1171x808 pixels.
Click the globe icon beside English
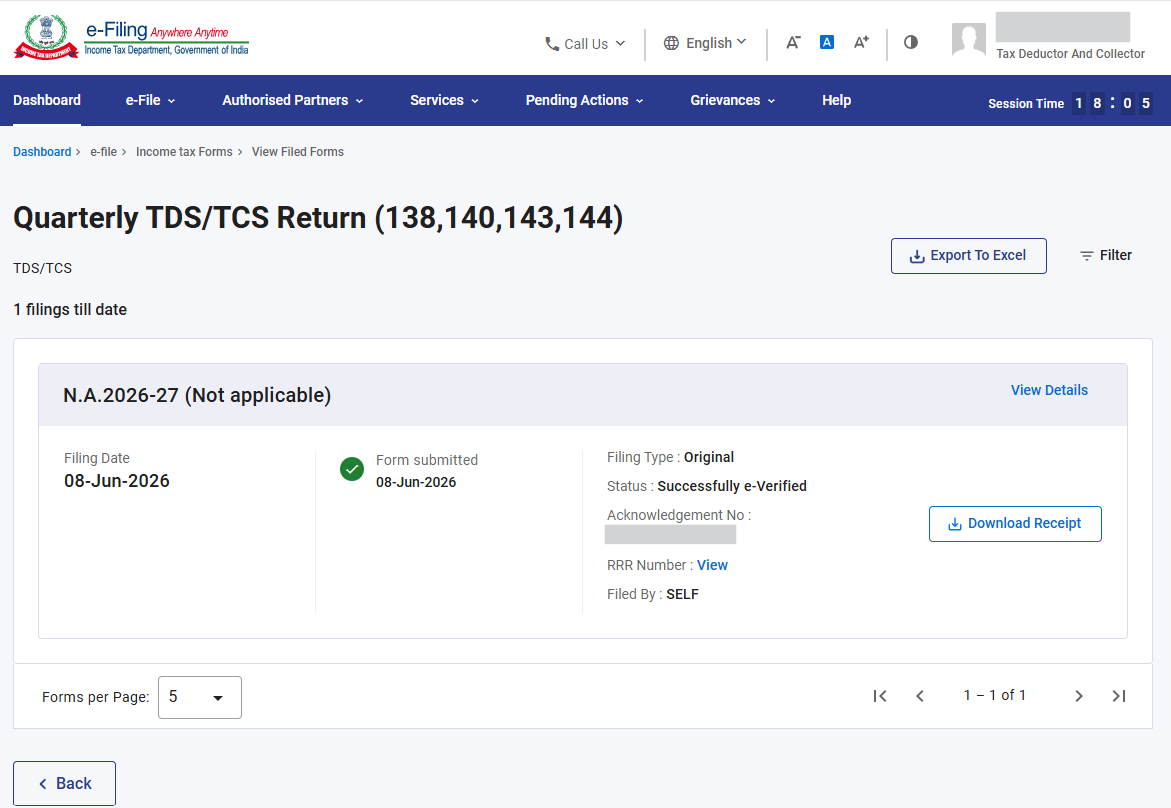(671, 43)
